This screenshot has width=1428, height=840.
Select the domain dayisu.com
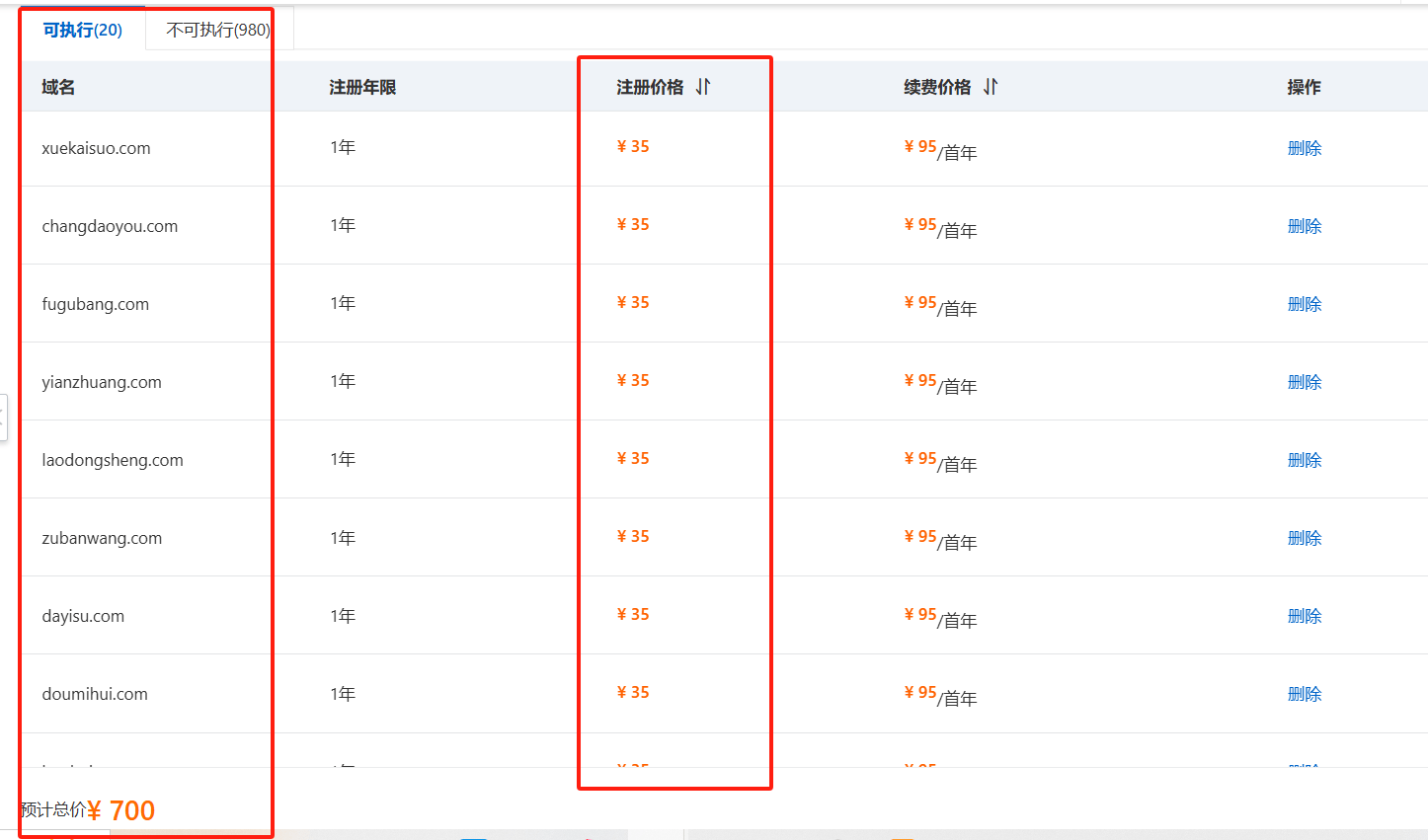[83, 616]
